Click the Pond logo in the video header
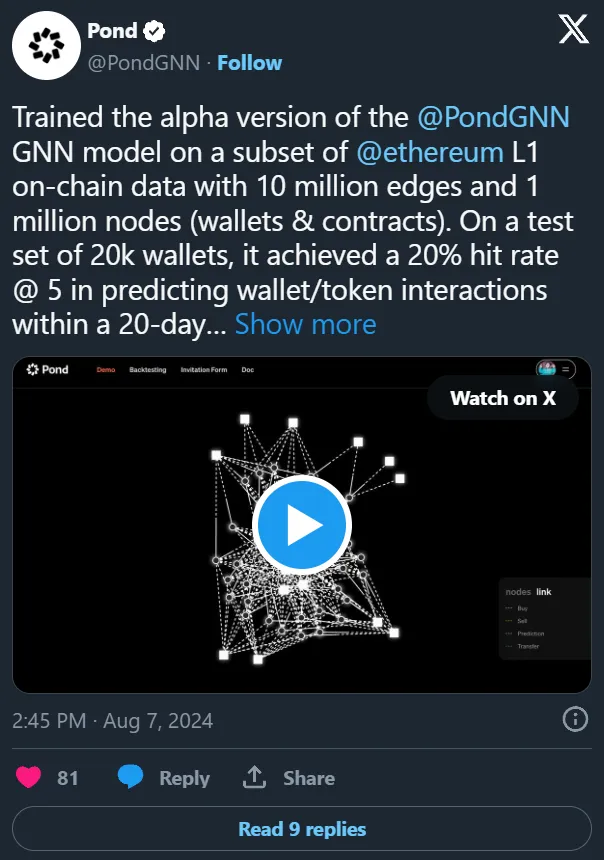Screen dimensions: 604x860 tap(48, 370)
